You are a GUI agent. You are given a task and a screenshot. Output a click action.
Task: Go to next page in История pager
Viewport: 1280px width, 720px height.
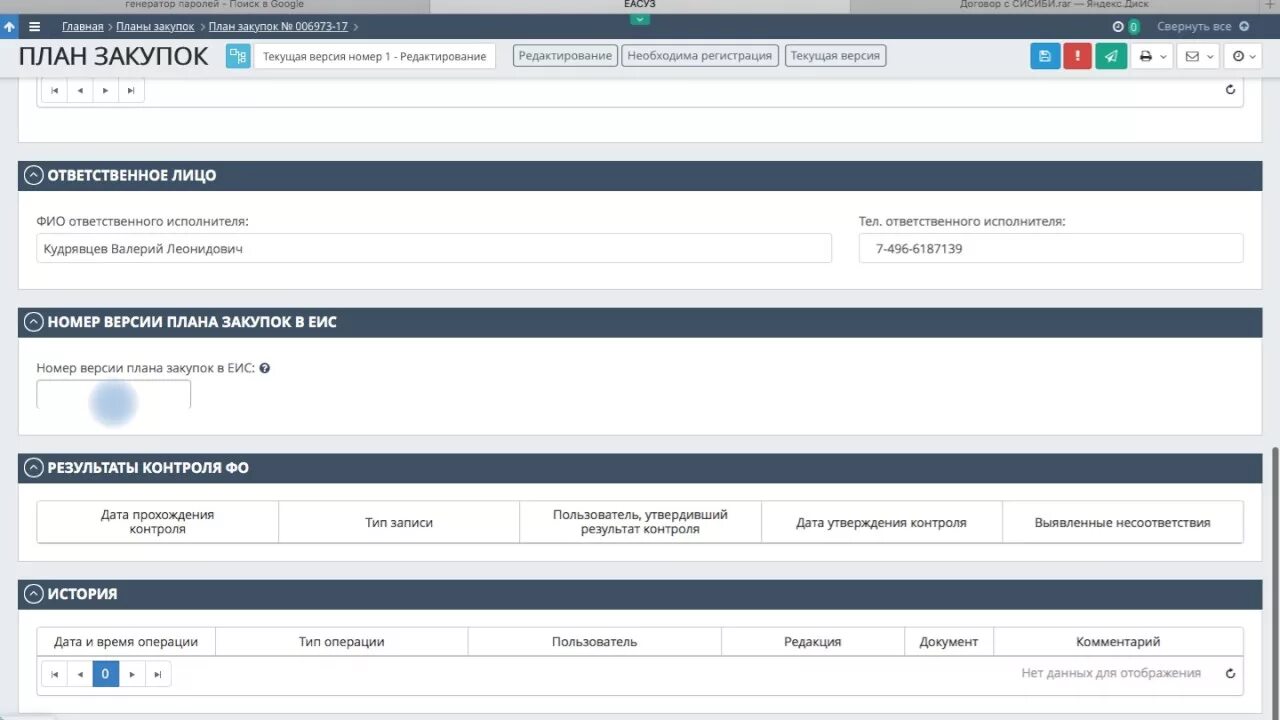click(x=132, y=674)
